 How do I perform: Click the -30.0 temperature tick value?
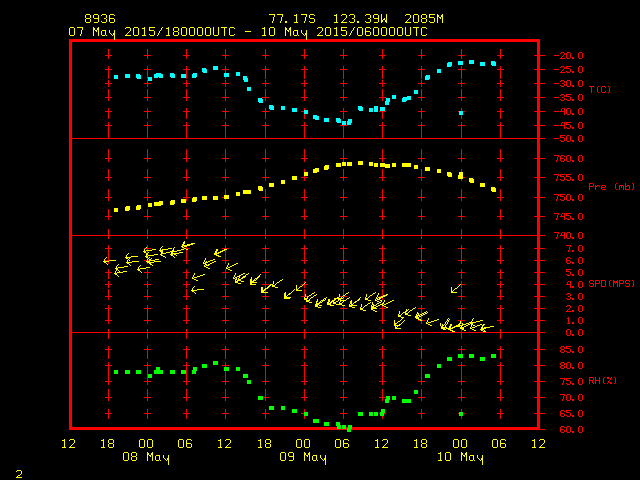[x=568, y=84]
